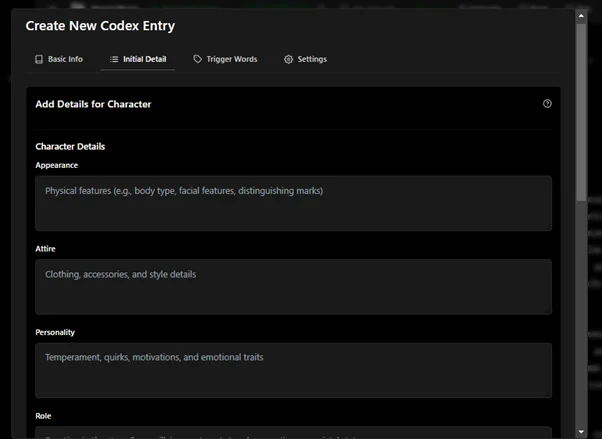Click the scrollbar down arrow
Viewport: 602px width, 439px height.
click(582, 432)
